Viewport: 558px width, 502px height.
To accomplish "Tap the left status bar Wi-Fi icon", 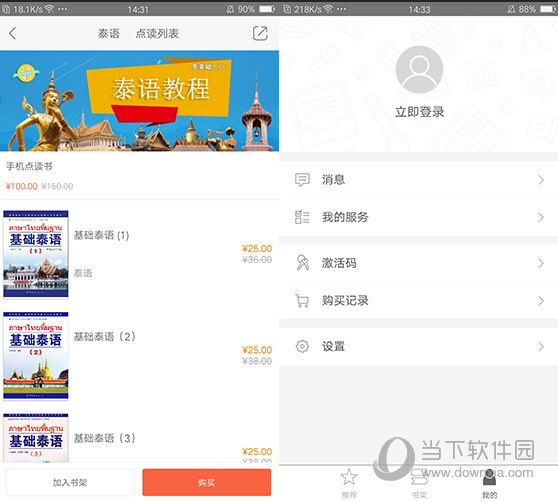I will 49,9.
